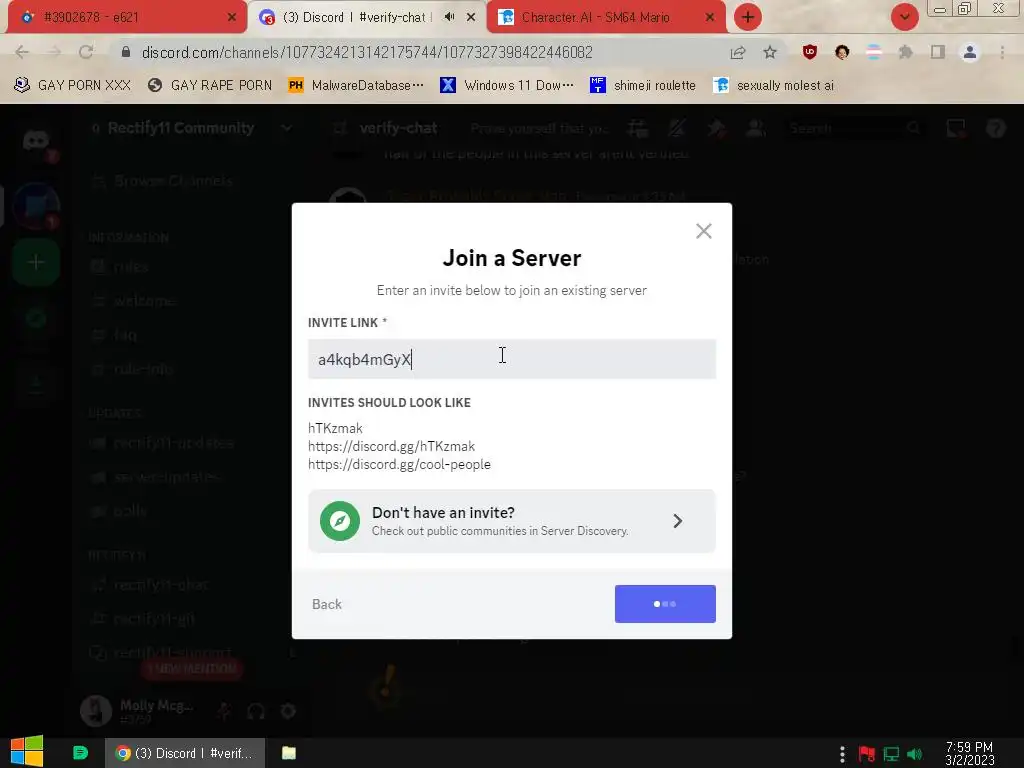Image resolution: width=1024 pixels, height=768 pixels.
Task: Open the MalwareDatabase bookmark
Action: click(x=356, y=85)
